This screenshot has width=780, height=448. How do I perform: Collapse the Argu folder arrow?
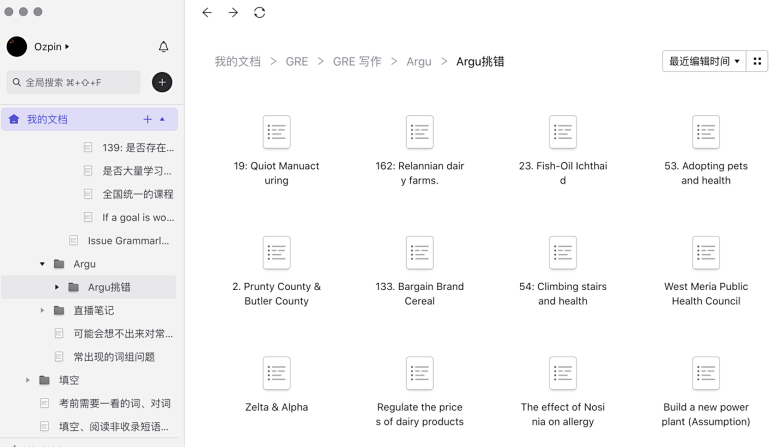(42, 264)
